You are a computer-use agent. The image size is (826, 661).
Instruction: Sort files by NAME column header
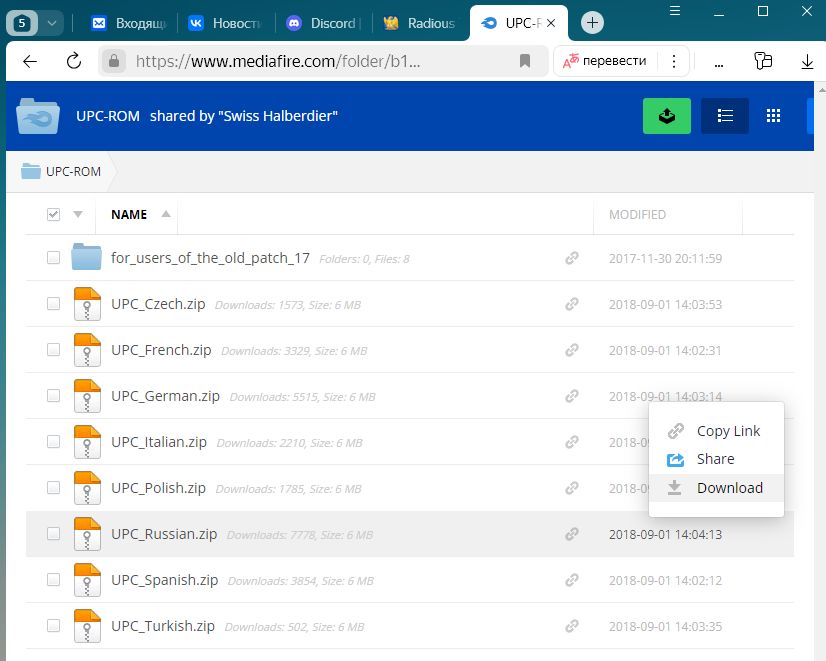click(129, 214)
